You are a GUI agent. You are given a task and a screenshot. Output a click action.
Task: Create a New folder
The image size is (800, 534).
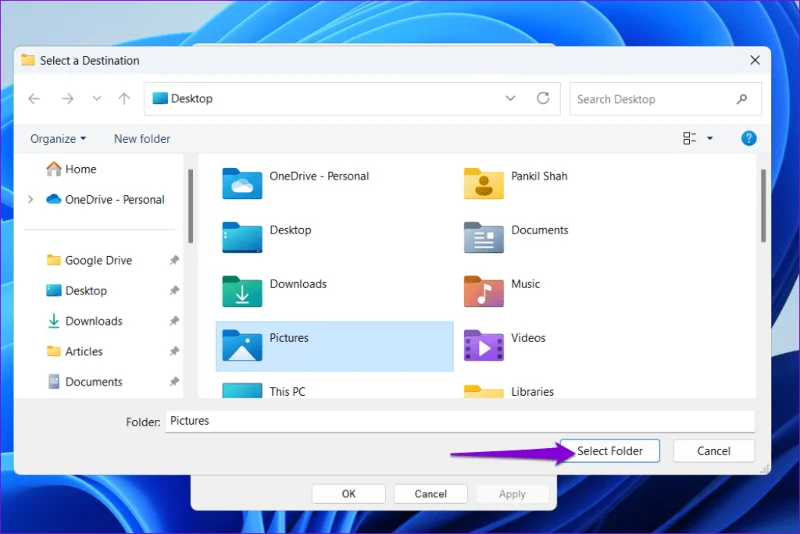(x=142, y=139)
